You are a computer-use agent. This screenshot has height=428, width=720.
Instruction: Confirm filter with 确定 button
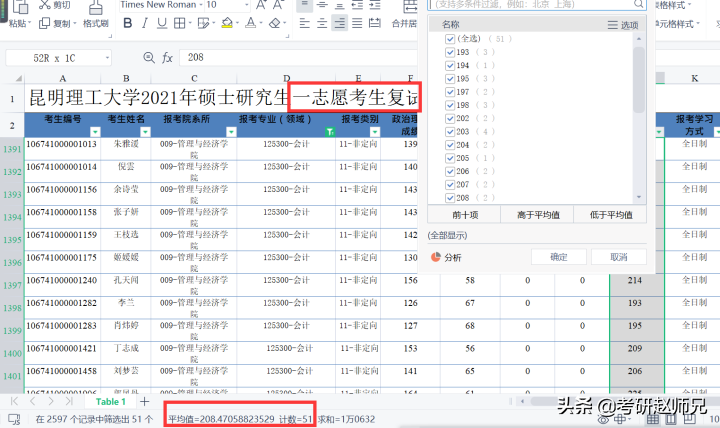coord(559,257)
